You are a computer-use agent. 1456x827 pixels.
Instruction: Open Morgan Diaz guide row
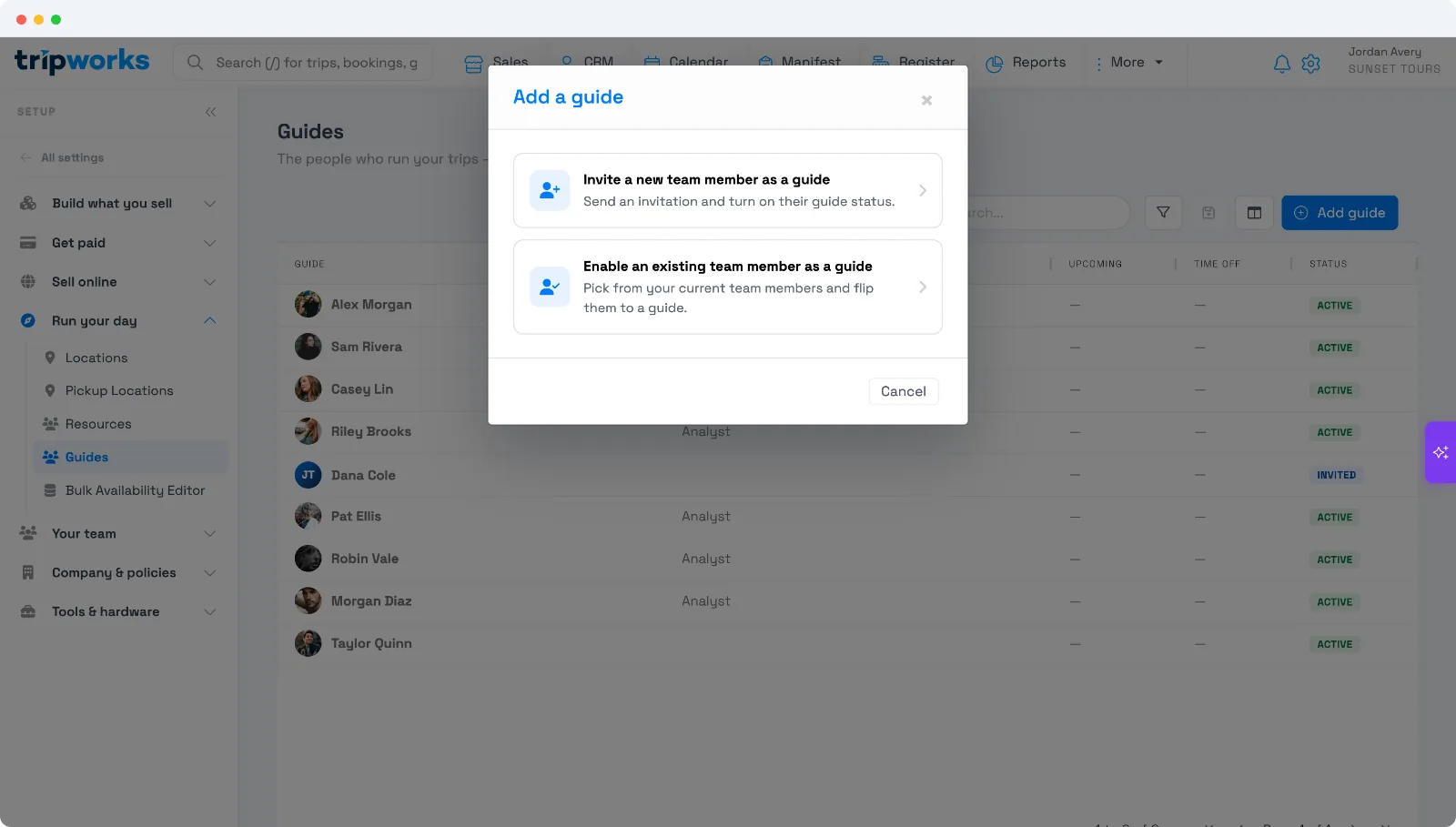click(847, 601)
